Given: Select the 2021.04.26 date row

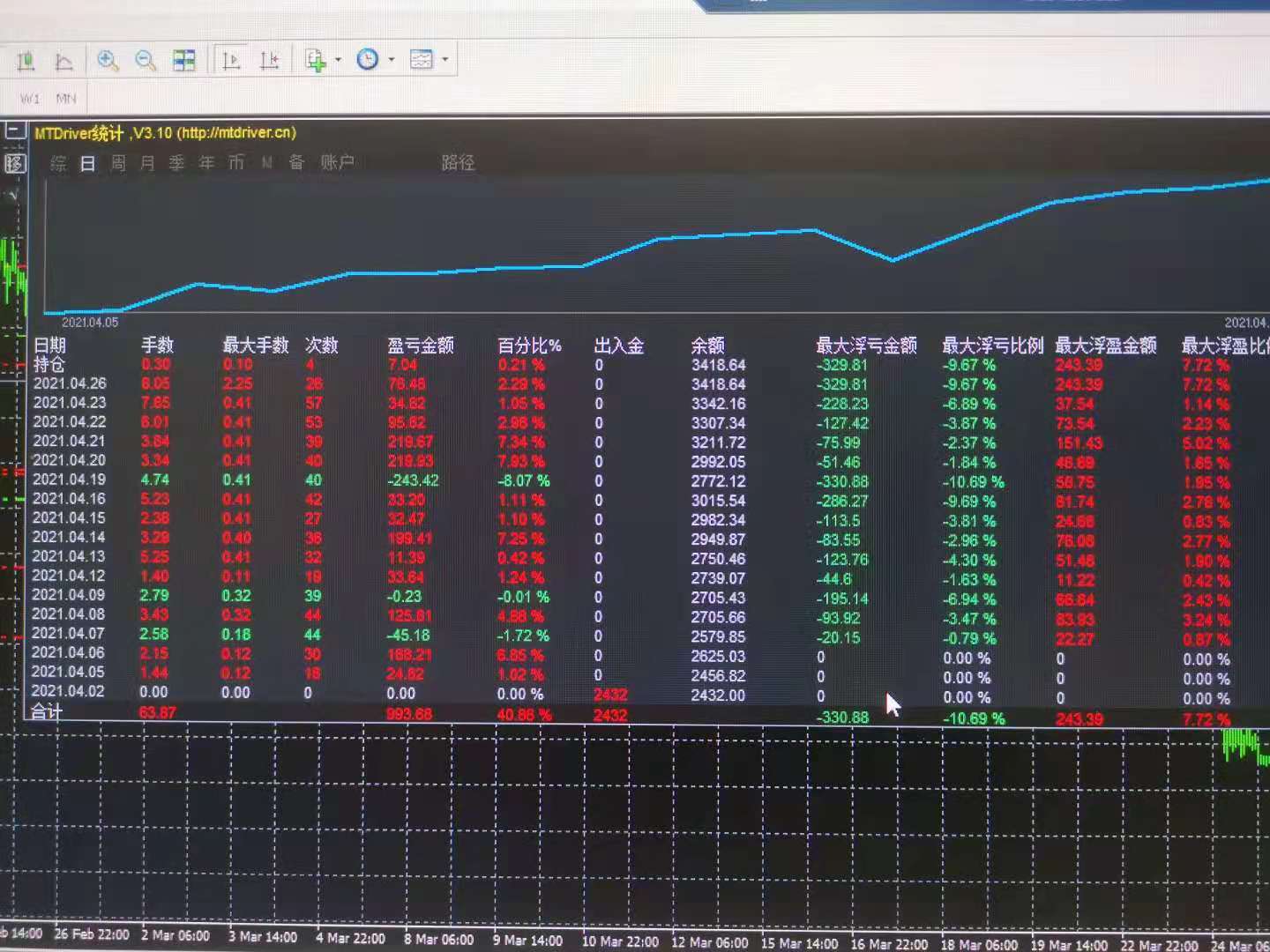Looking at the screenshot, I should coord(70,383).
